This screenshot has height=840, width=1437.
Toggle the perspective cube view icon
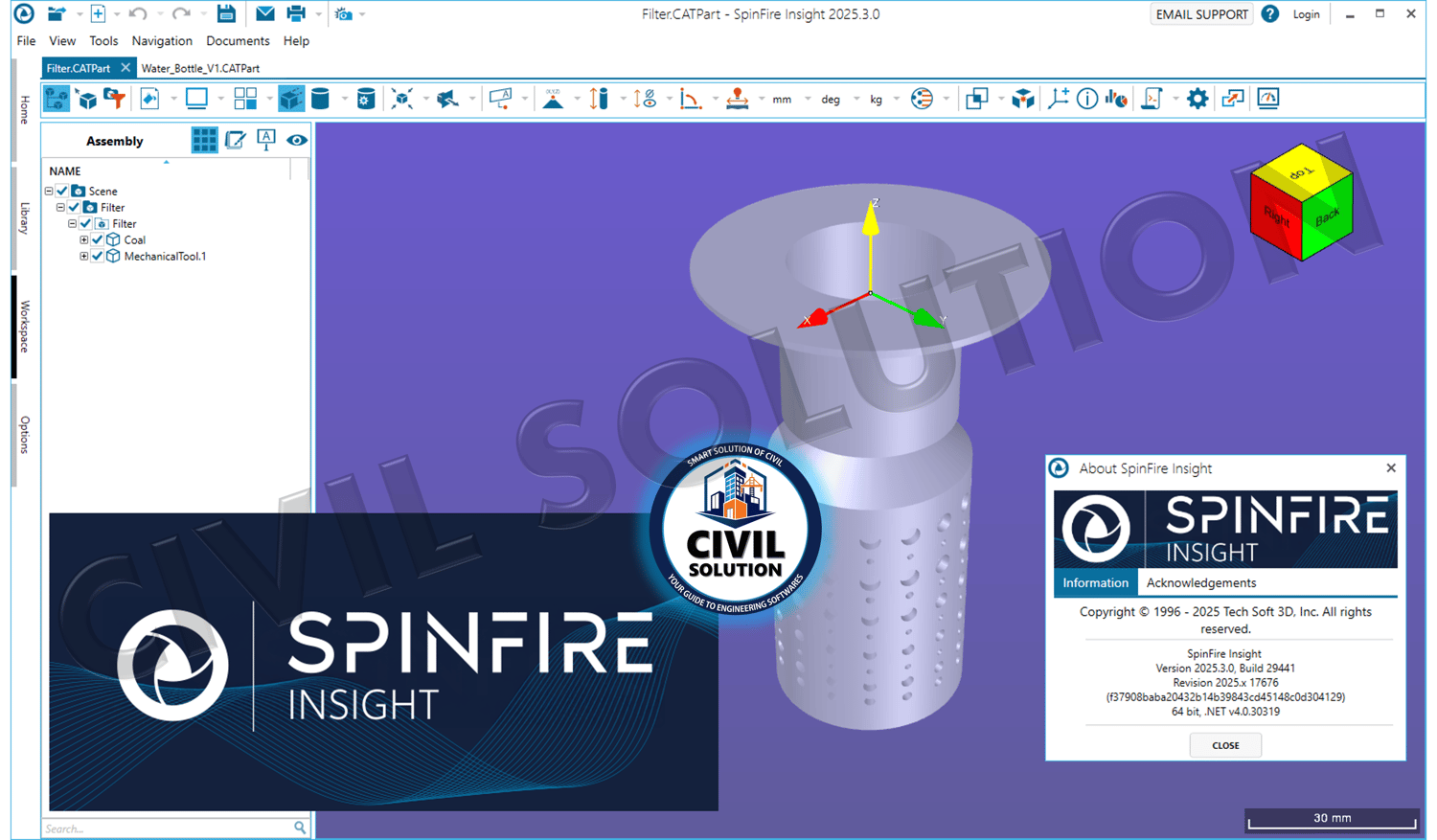(291, 99)
